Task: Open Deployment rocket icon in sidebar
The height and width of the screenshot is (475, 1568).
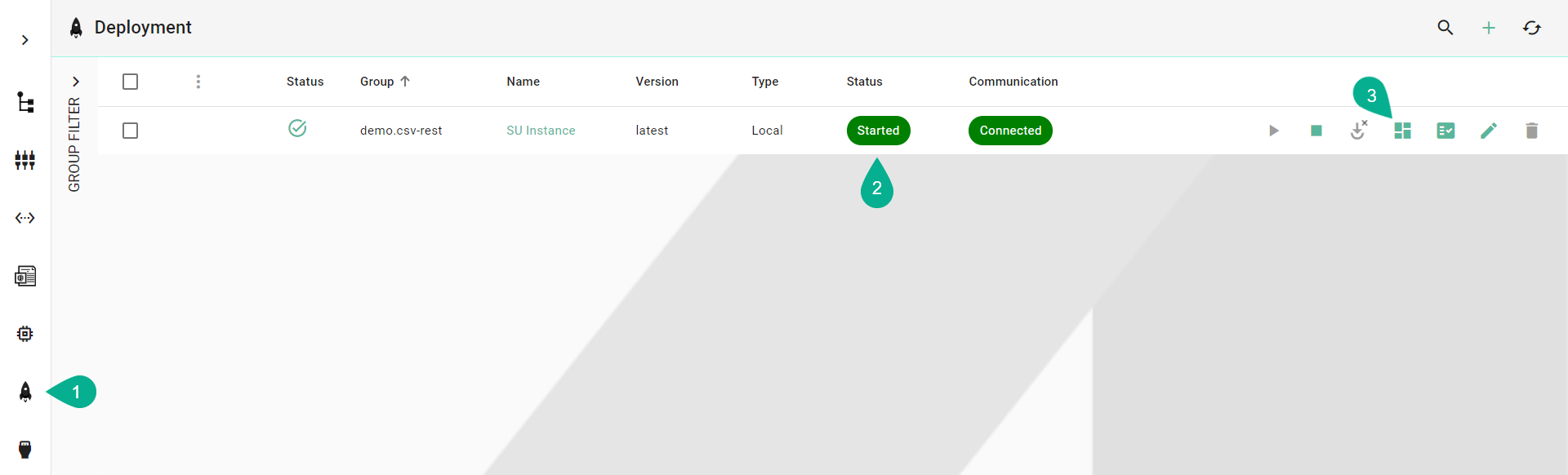Action: click(25, 393)
